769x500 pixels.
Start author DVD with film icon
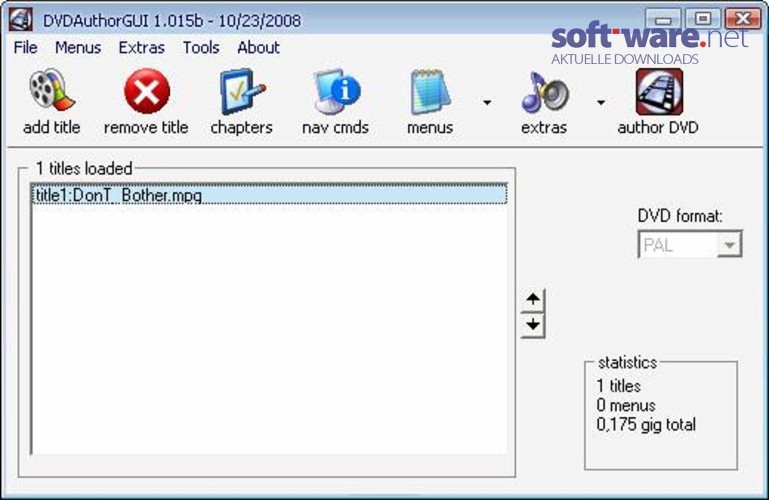pos(659,92)
